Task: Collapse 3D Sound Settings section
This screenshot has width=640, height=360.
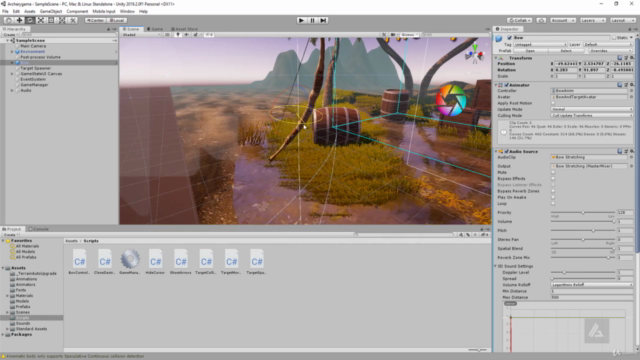Action: click(x=496, y=267)
